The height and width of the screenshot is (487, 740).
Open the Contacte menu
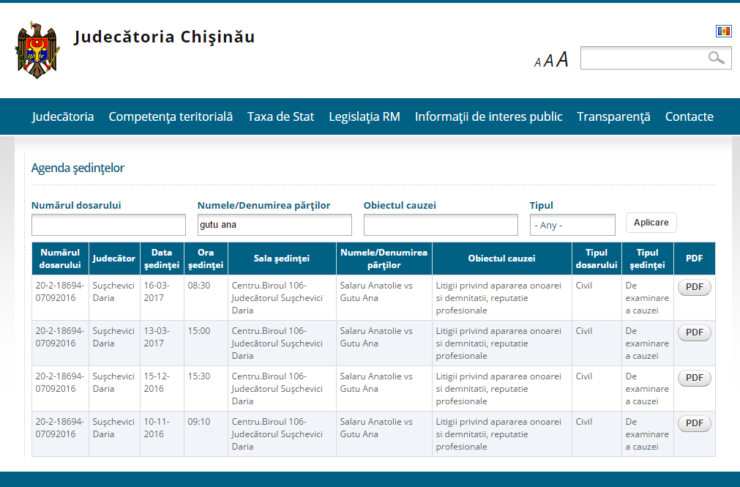[x=689, y=117]
